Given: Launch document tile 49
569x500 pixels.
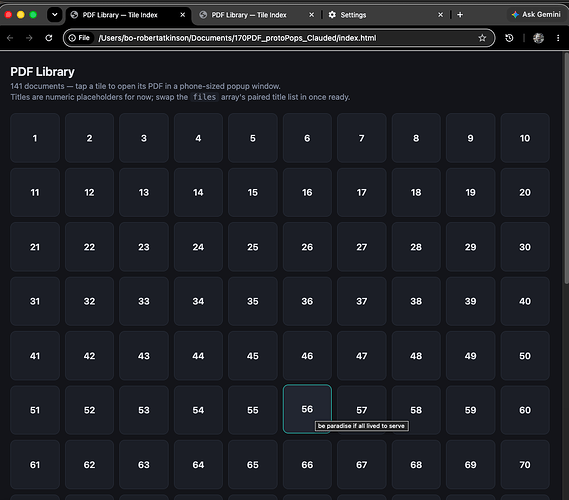Looking at the screenshot, I should click(470, 356).
